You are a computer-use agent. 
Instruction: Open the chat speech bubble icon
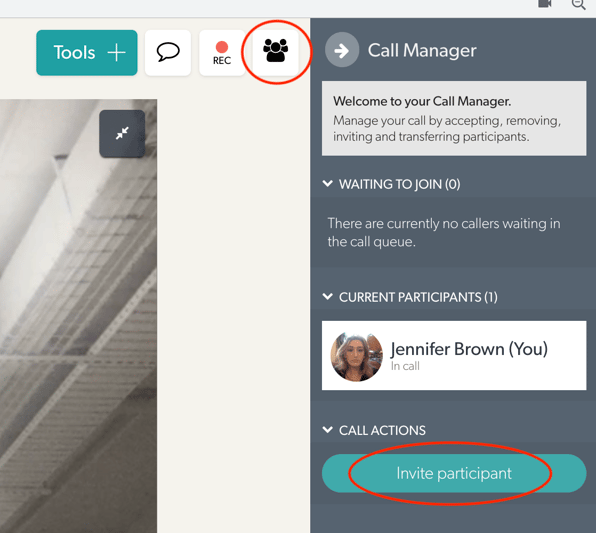168,52
